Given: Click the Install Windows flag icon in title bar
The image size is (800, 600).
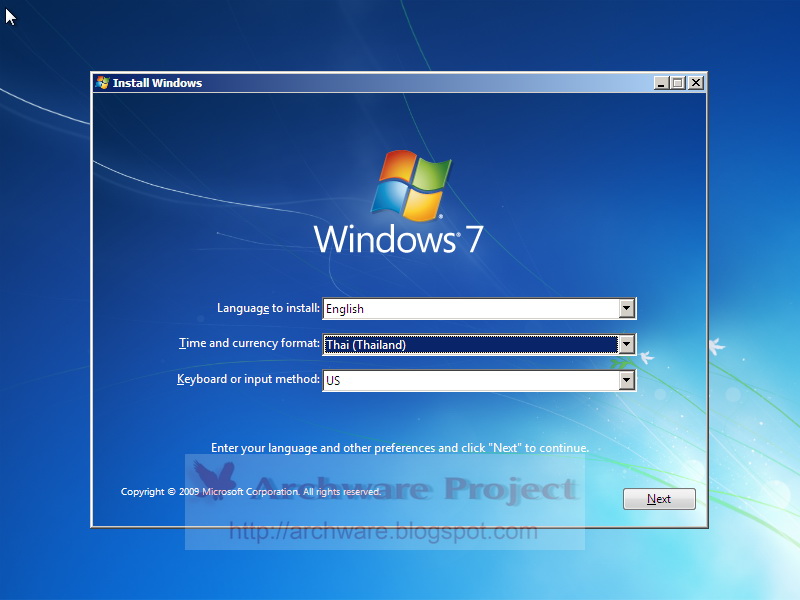Looking at the screenshot, I should pyautogui.click(x=102, y=83).
